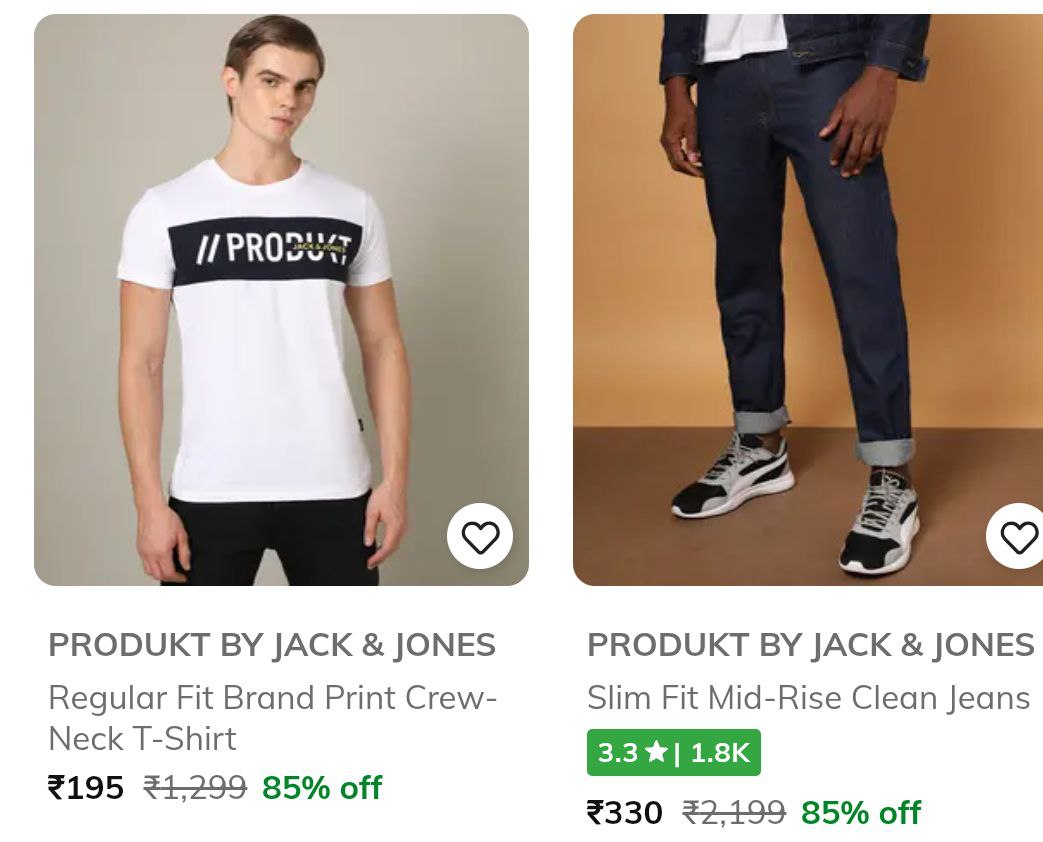
Task: Tap the rupee symbol before 330
Action: pos(594,812)
